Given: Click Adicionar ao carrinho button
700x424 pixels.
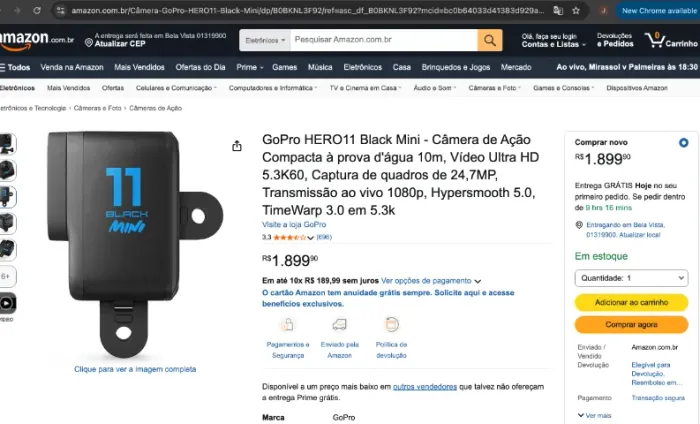Looking at the screenshot, I should click(x=631, y=303).
